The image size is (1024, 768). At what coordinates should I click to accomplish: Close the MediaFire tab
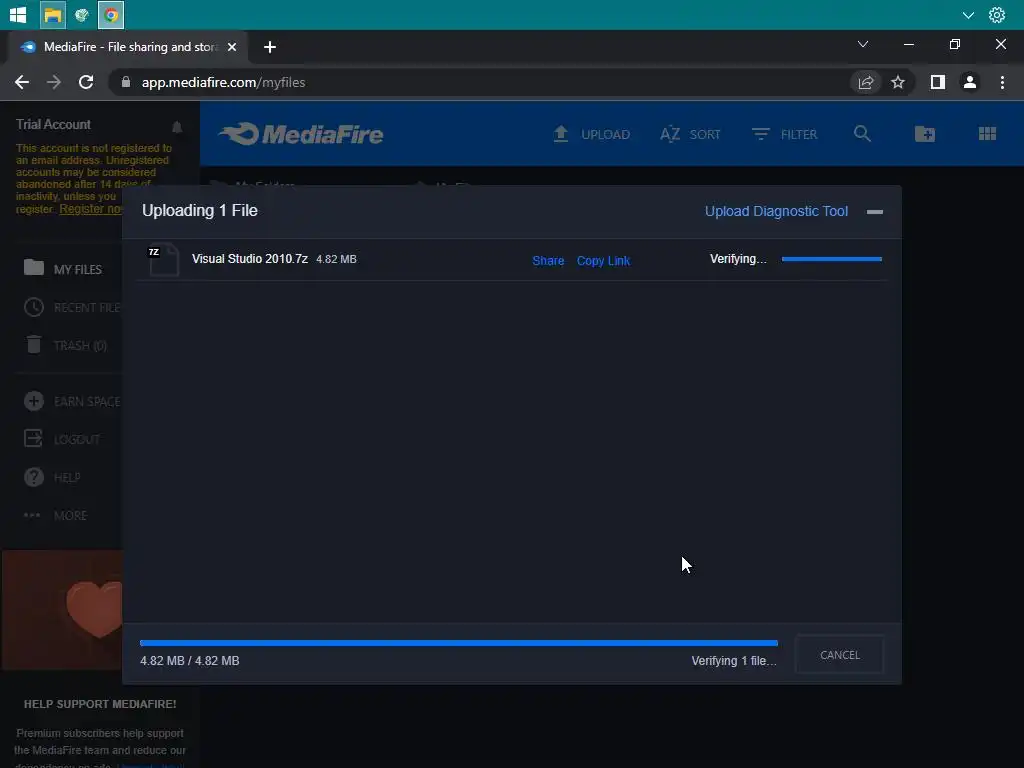coord(231,47)
